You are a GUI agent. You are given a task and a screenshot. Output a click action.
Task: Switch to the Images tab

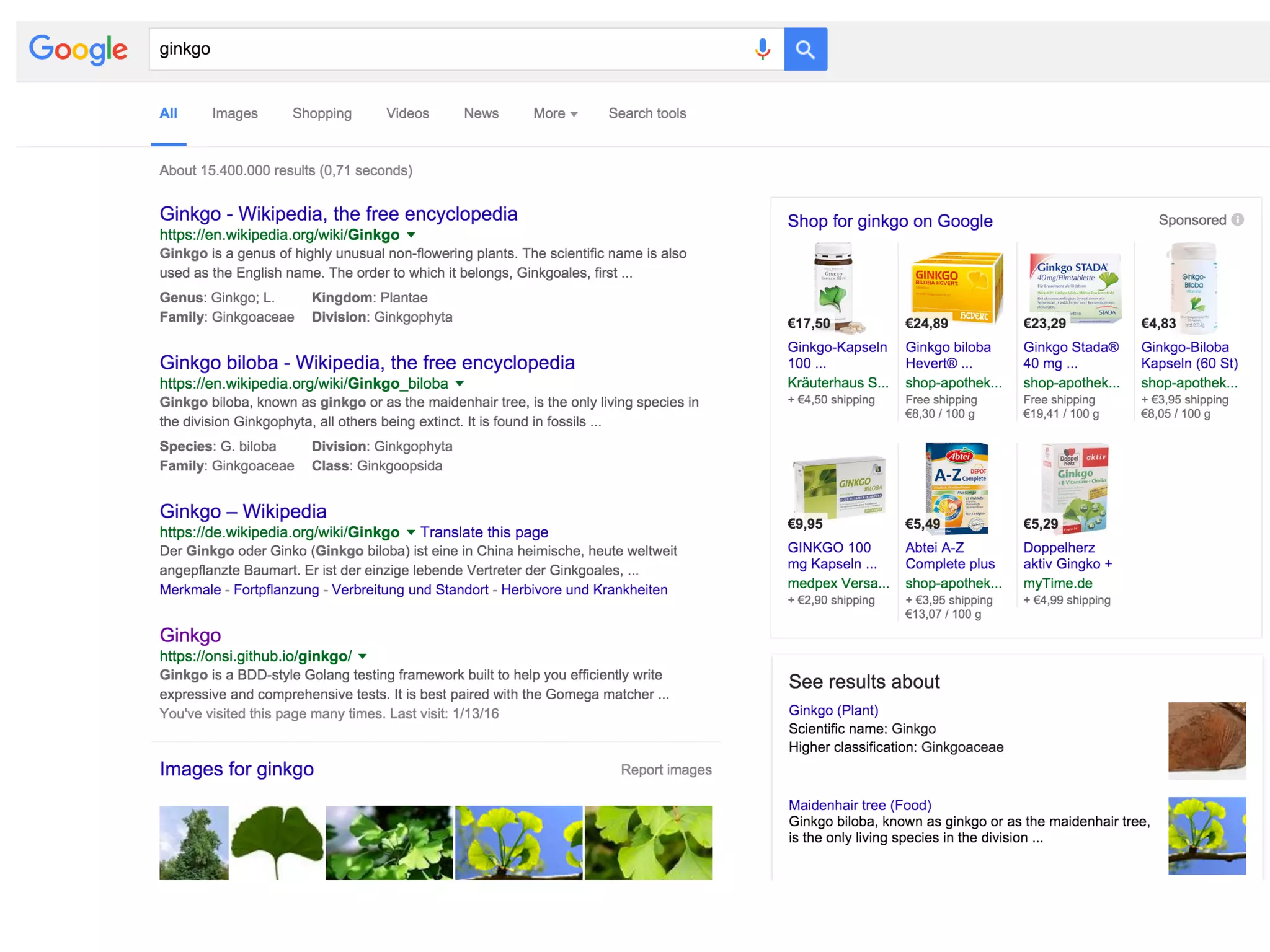pos(234,113)
